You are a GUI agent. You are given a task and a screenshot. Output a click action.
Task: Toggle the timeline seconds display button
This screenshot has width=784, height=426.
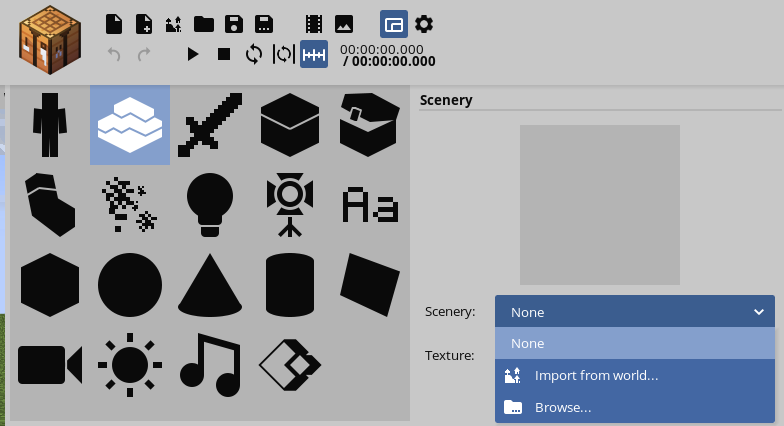(x=314, y=54)
